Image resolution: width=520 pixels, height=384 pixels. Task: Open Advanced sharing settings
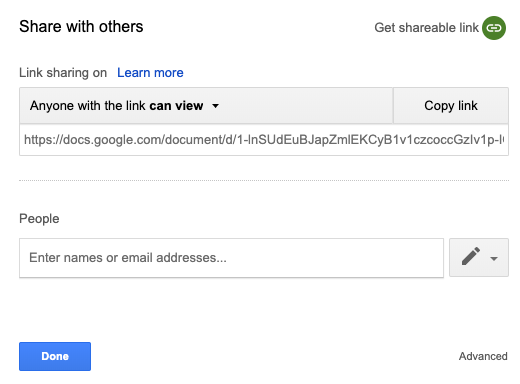tap(483, 356)
